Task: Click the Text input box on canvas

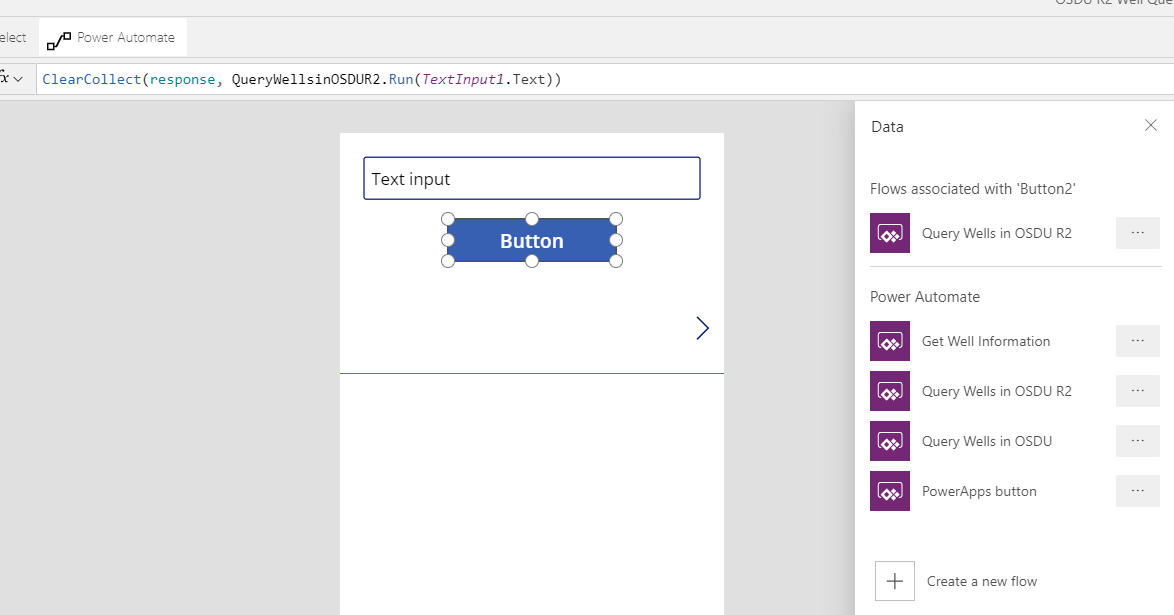Action: [x=532, y=178]
